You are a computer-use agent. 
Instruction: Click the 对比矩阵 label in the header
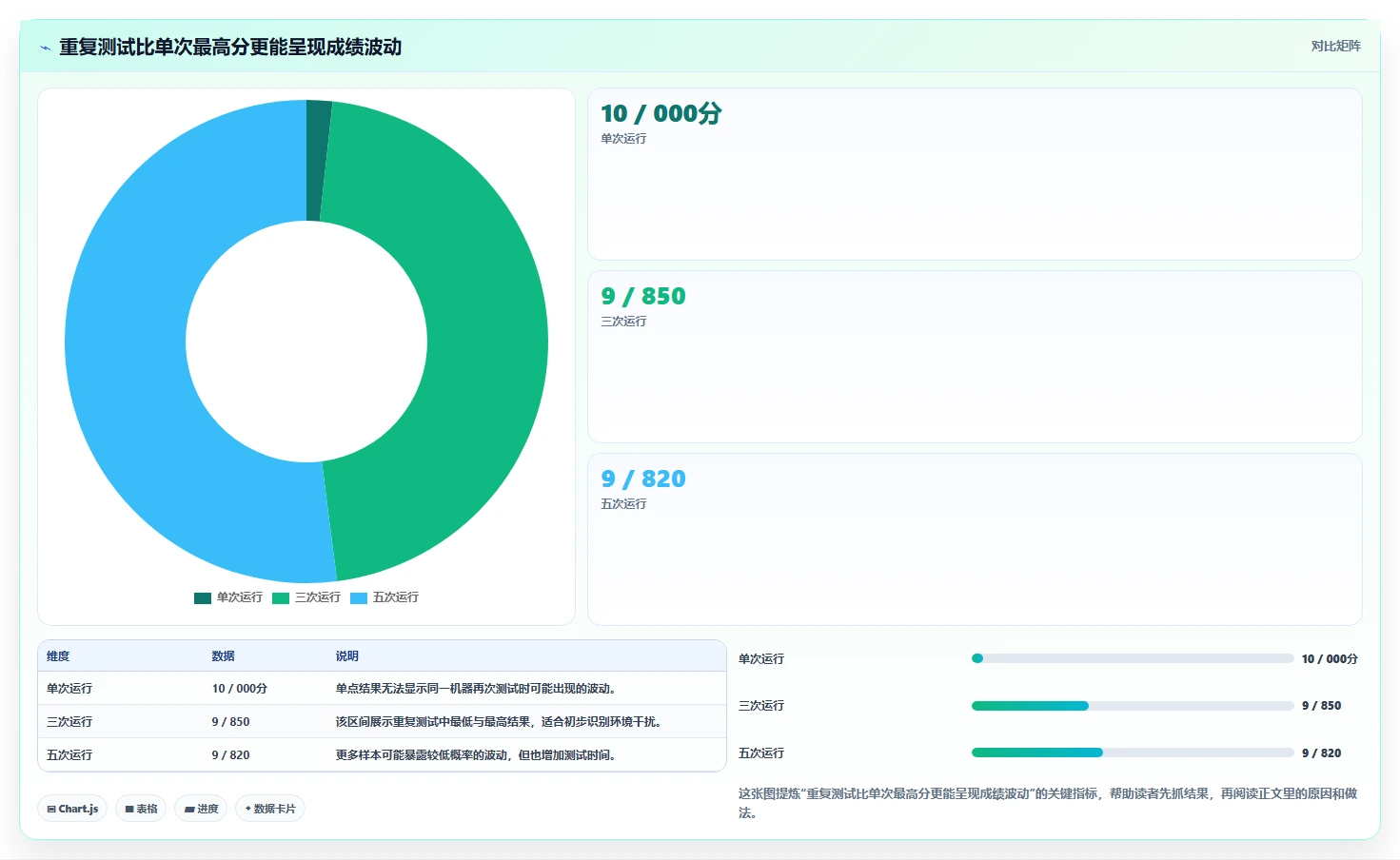pyautogui.click(x=1335, y=46)
